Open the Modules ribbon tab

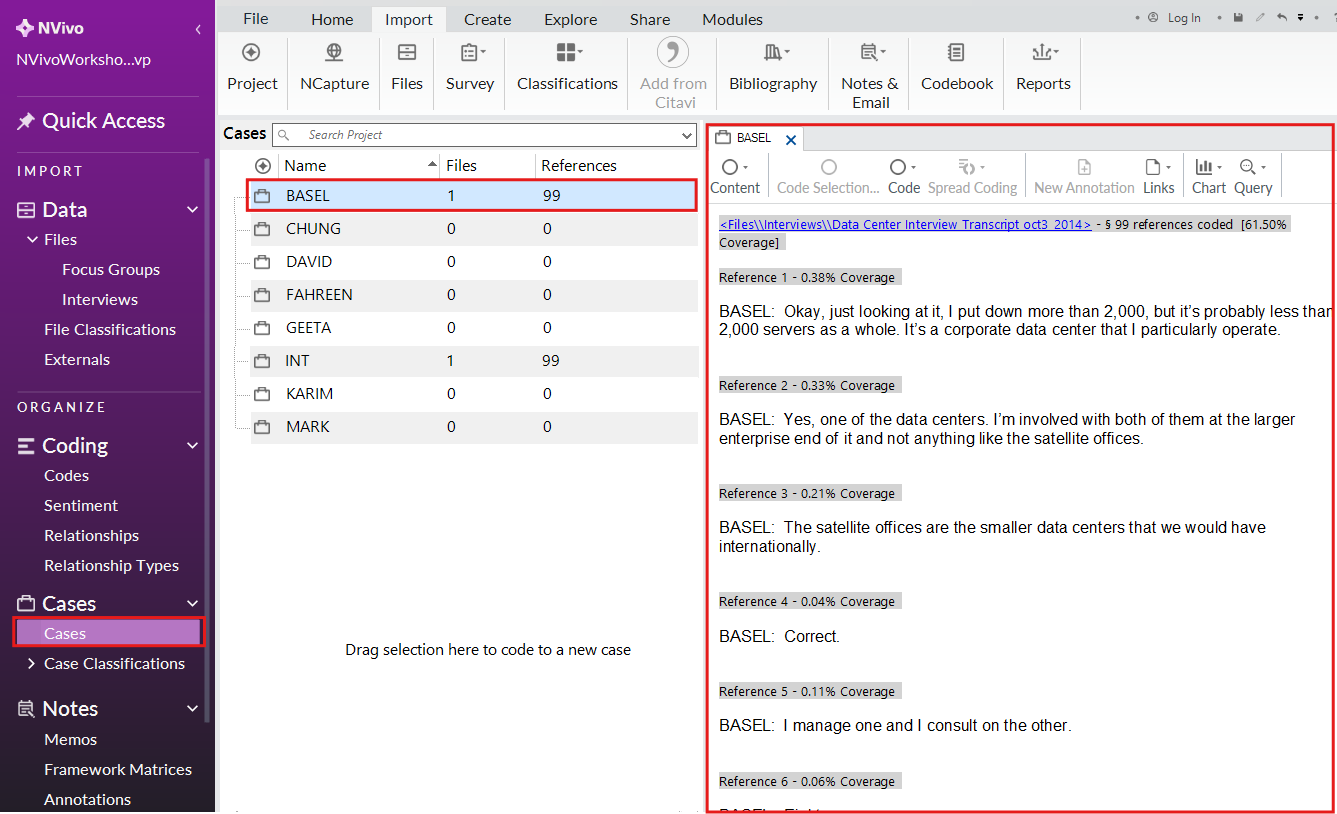tap(732, 19)
